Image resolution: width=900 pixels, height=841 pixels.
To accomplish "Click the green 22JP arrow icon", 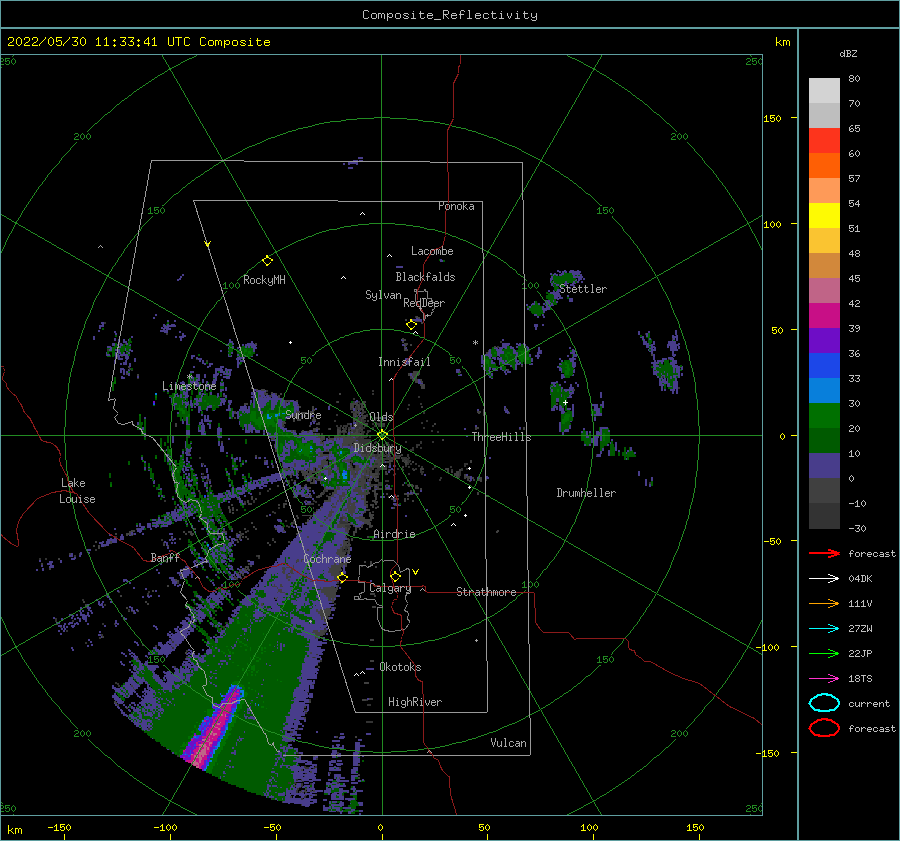I will pos(824,653).
